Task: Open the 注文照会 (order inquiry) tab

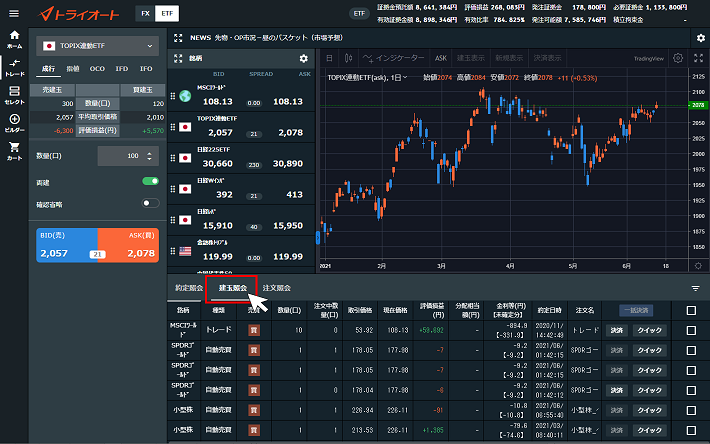Action: [x=277, y=288]
